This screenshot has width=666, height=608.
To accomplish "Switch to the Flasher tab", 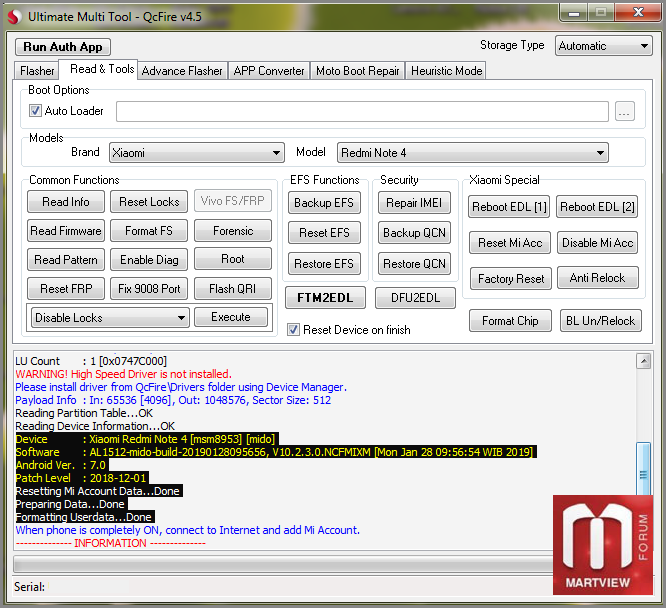I will tap(37, 71).
